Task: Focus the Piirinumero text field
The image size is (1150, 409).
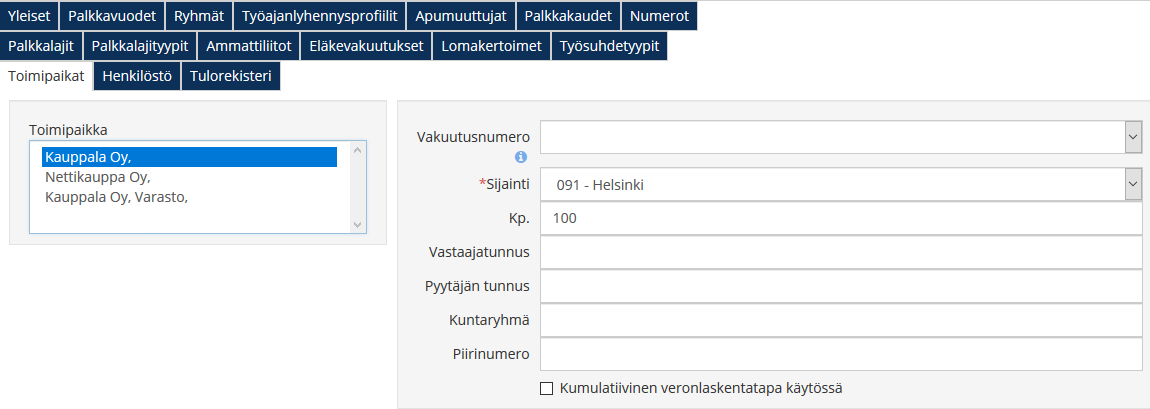Action: [x=840, y=354]
